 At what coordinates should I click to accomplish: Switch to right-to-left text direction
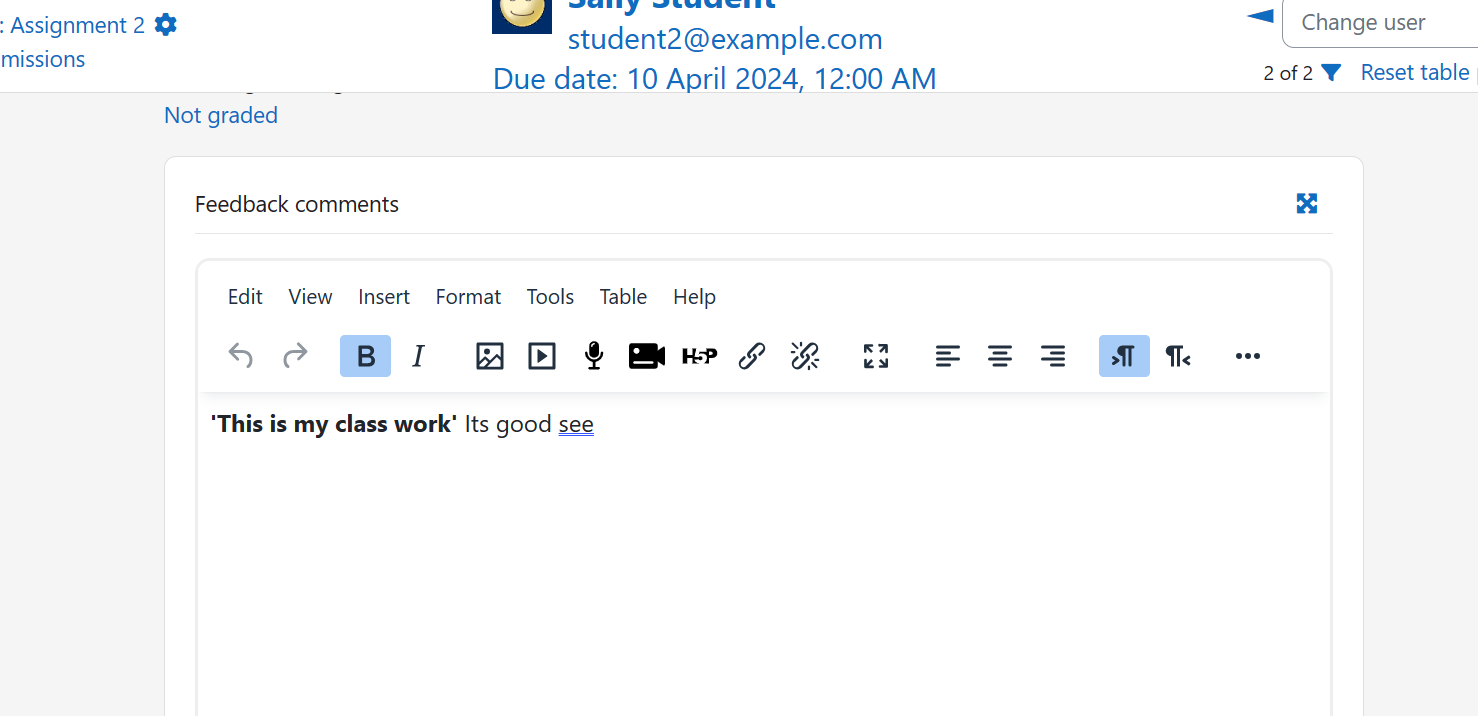[1178, 356]
